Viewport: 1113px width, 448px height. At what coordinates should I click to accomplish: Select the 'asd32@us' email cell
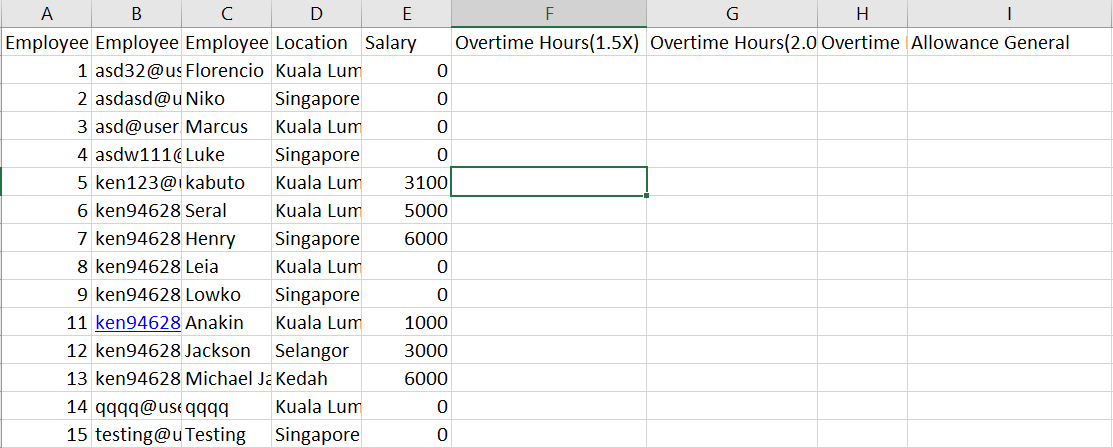pyautogui.click(x=136, y=71)
